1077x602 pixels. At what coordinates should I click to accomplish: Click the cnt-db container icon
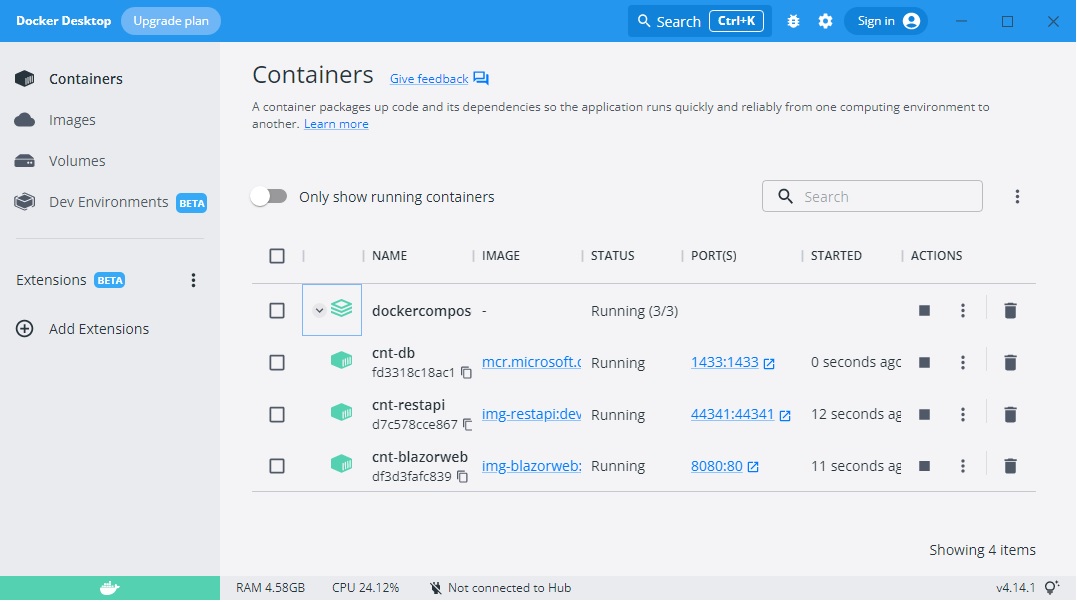[341, 360]
